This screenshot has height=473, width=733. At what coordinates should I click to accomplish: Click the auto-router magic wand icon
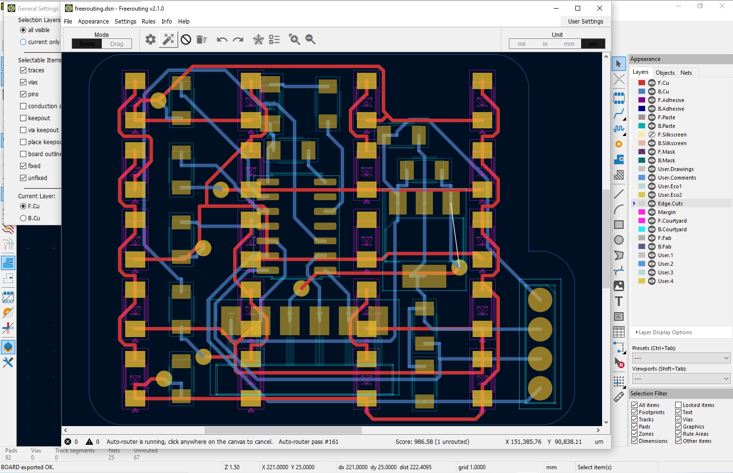168,39
